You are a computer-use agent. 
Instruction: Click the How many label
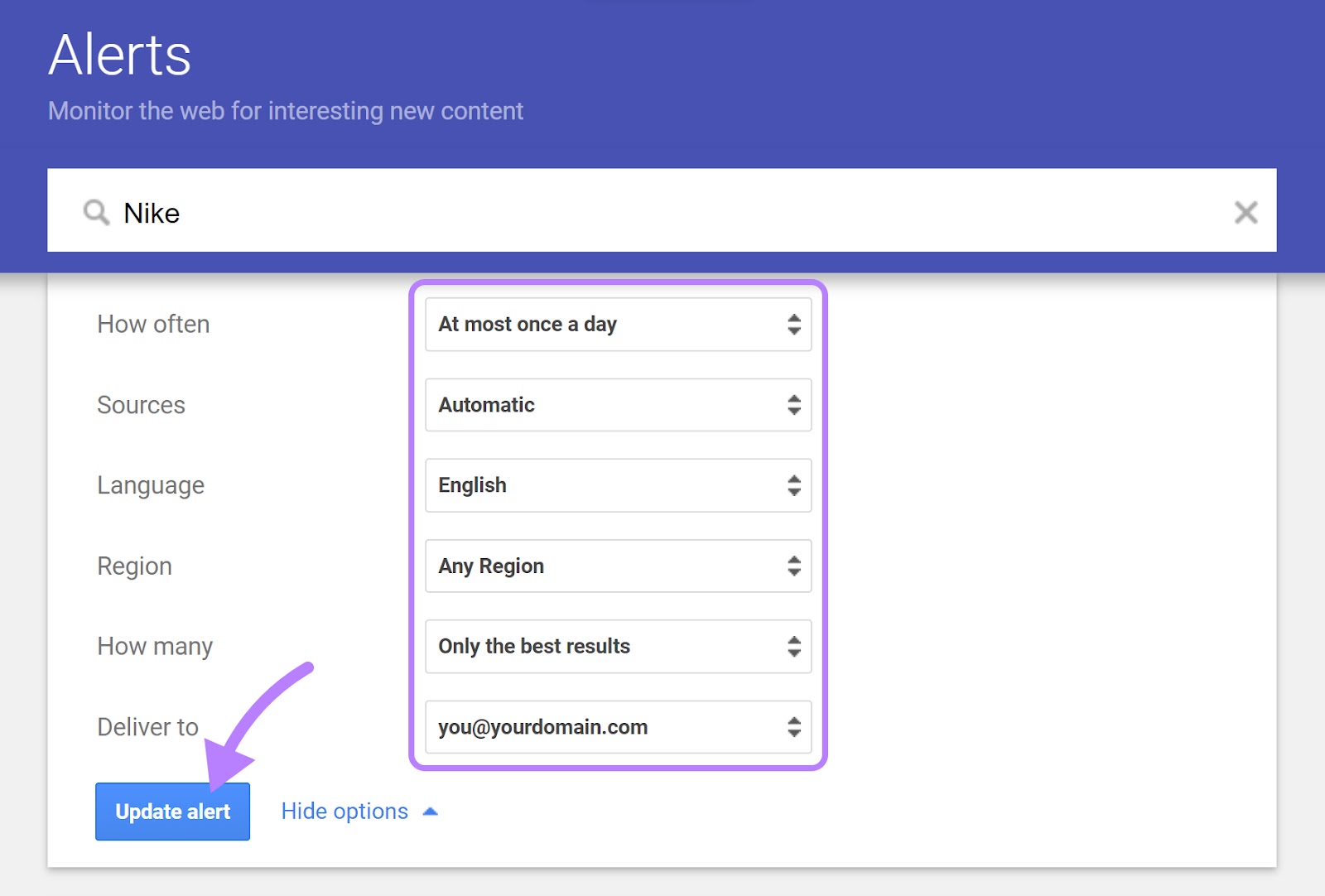coord(155,647)
